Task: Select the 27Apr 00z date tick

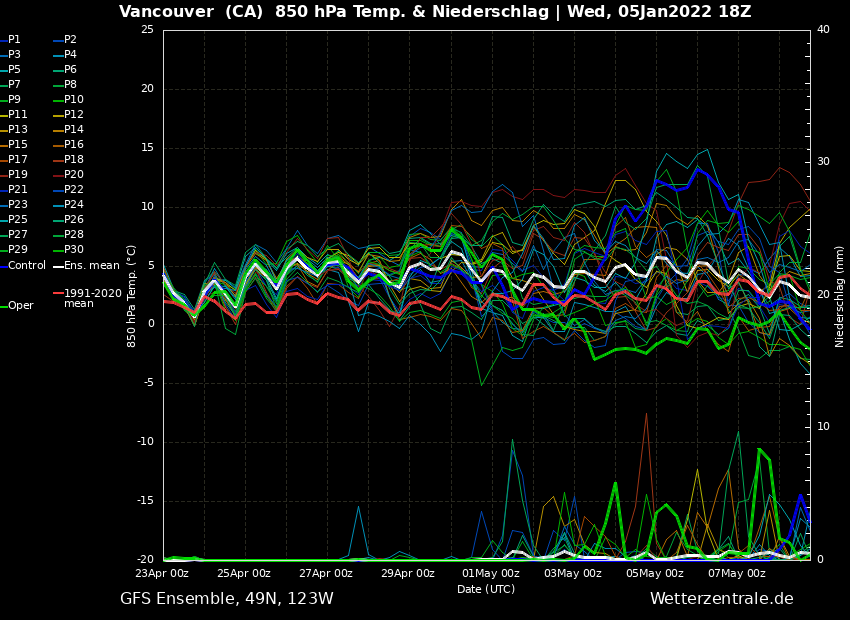Action: (x=326, y=574)
